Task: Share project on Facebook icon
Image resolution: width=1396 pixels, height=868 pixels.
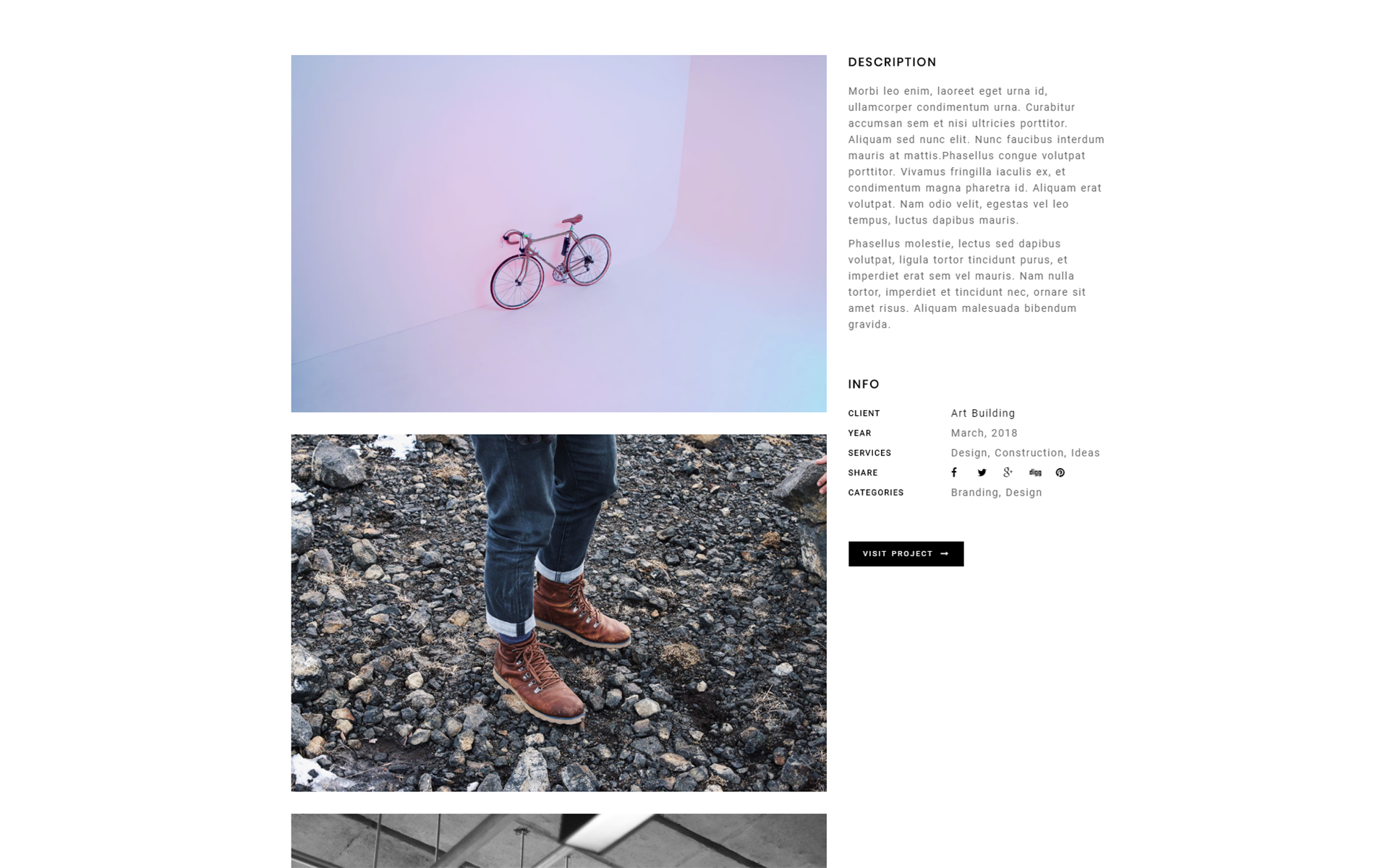Action: pyautogui.click(x=954, y=472)
